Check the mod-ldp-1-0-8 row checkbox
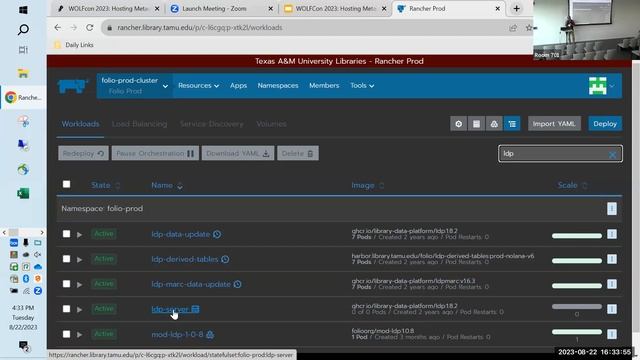This screenshot has height=360, width=640. pyautogui.click(x=67, y=334)
